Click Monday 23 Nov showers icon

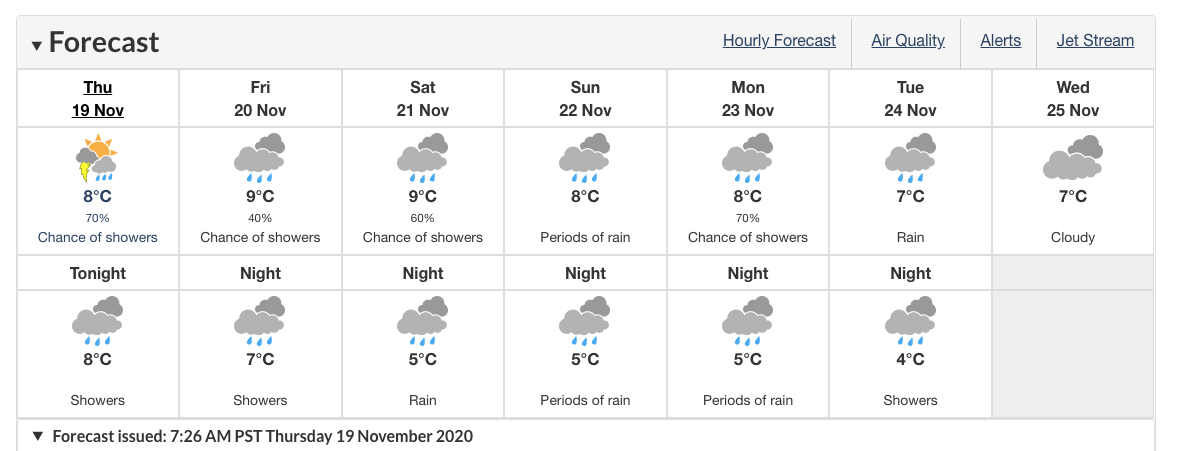[x=748, y=158]
